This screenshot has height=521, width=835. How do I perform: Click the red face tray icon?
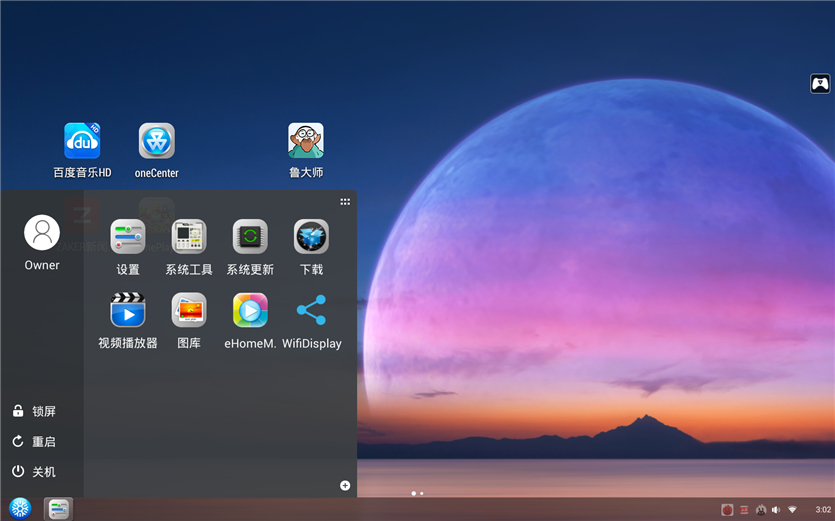point(727,510)
